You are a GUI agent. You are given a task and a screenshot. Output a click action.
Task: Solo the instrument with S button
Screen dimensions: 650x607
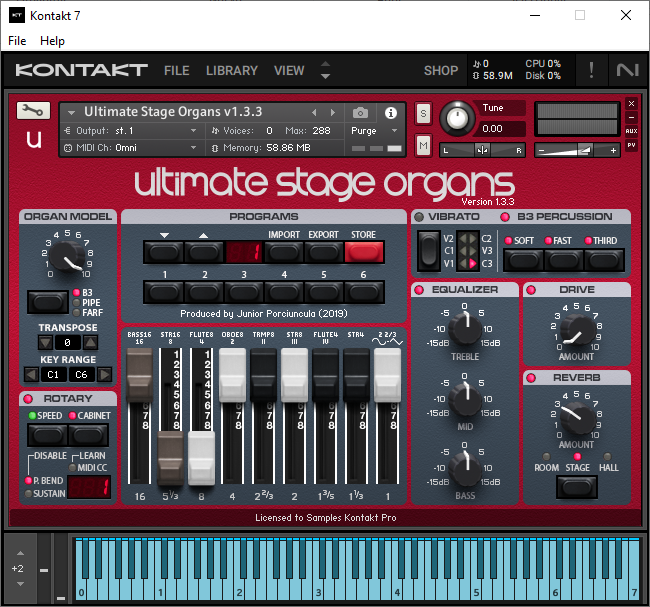pos(423,114)
